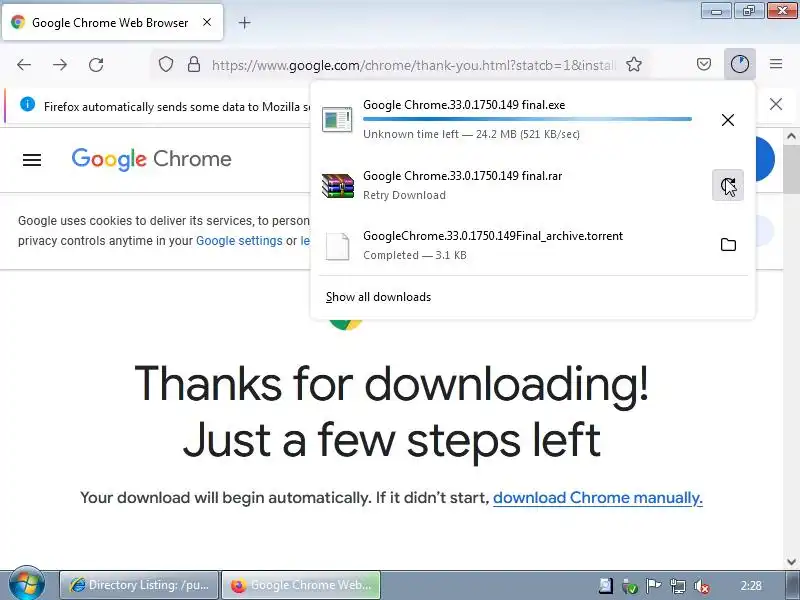Click the taskbar clock showing 2:28

(x=752, y=586)
